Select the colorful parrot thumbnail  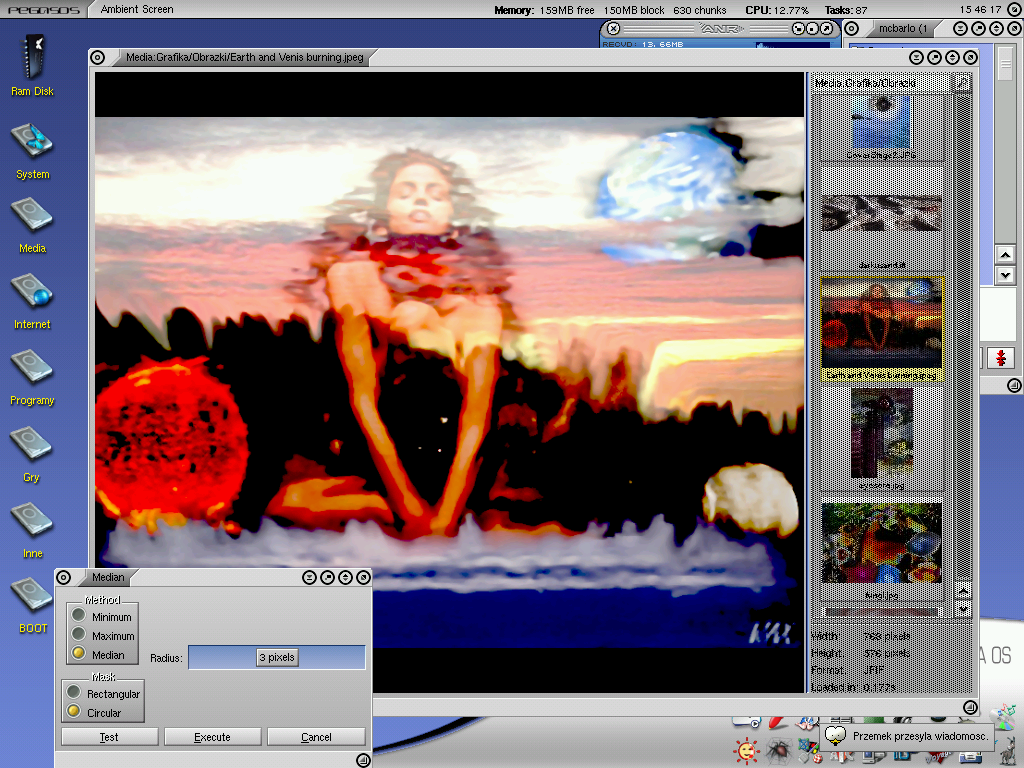click(882, 551)
